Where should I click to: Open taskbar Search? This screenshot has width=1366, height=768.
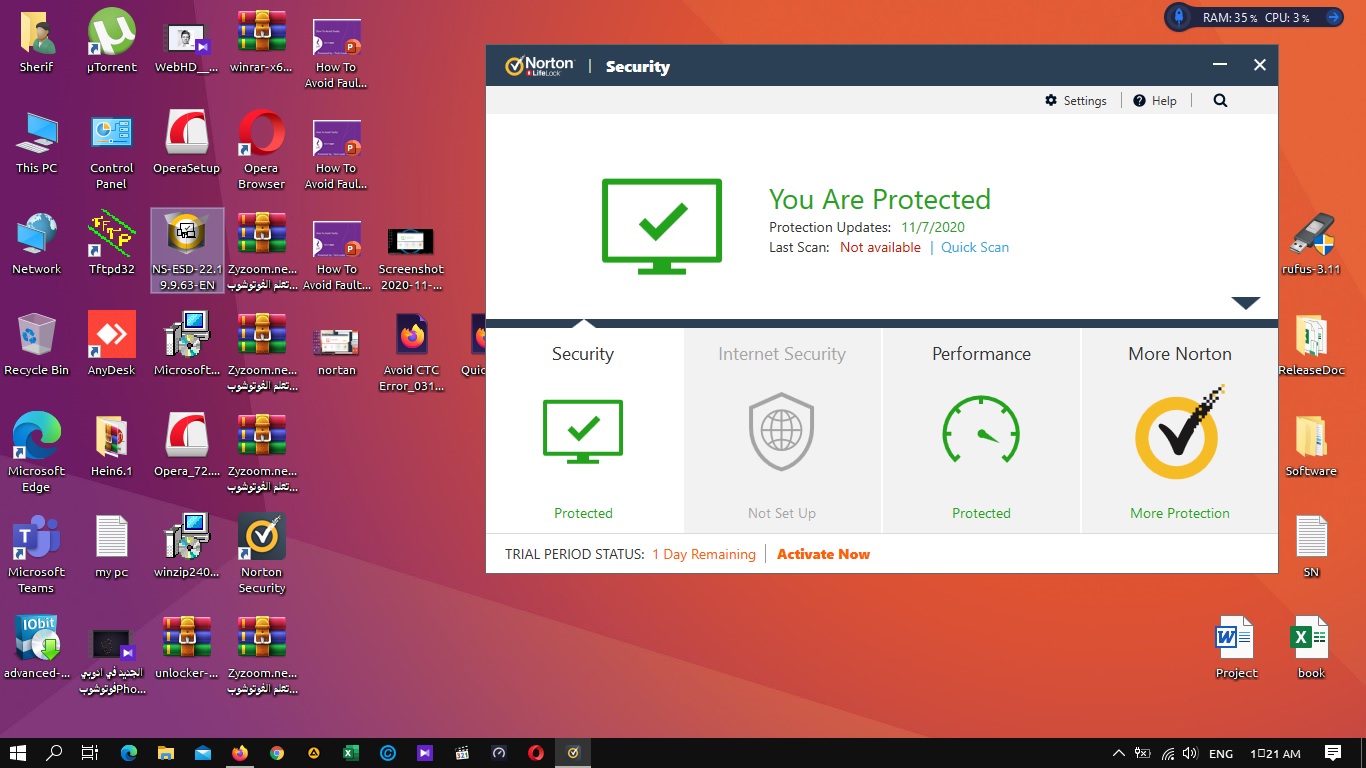click(54, 753)
